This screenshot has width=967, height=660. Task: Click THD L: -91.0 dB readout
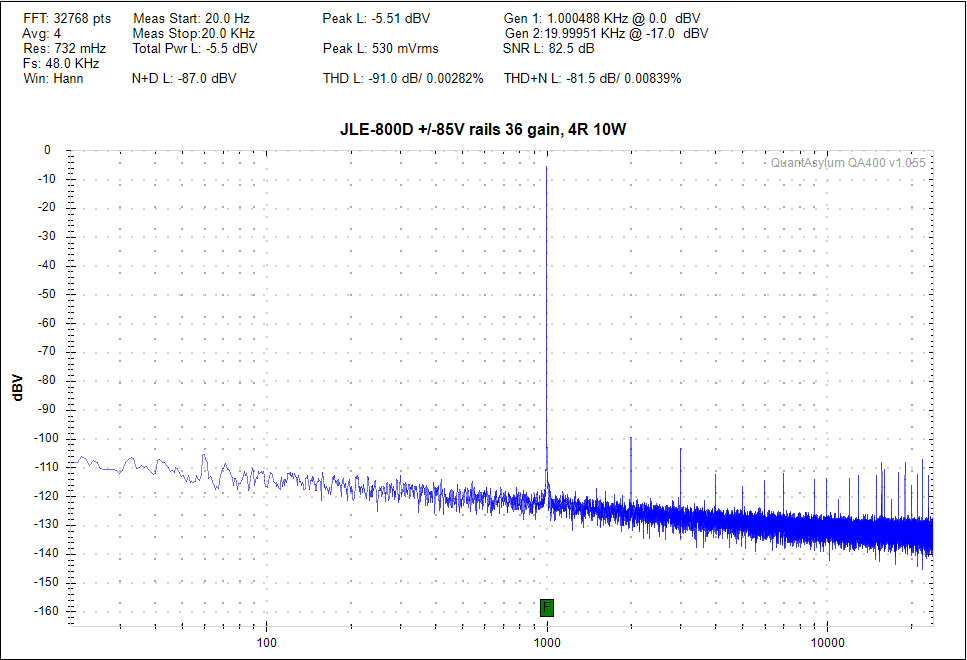(x=403, y=78)
